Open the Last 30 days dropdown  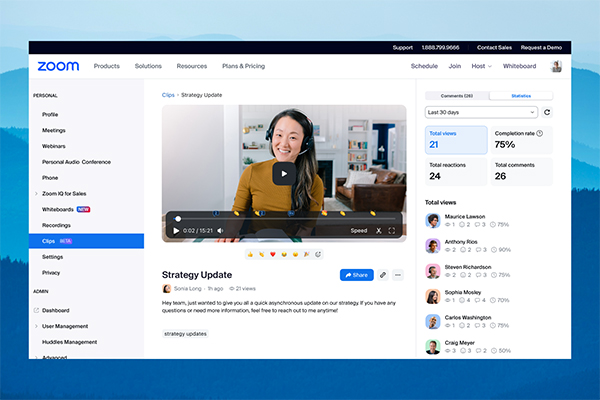pos(481,113)
